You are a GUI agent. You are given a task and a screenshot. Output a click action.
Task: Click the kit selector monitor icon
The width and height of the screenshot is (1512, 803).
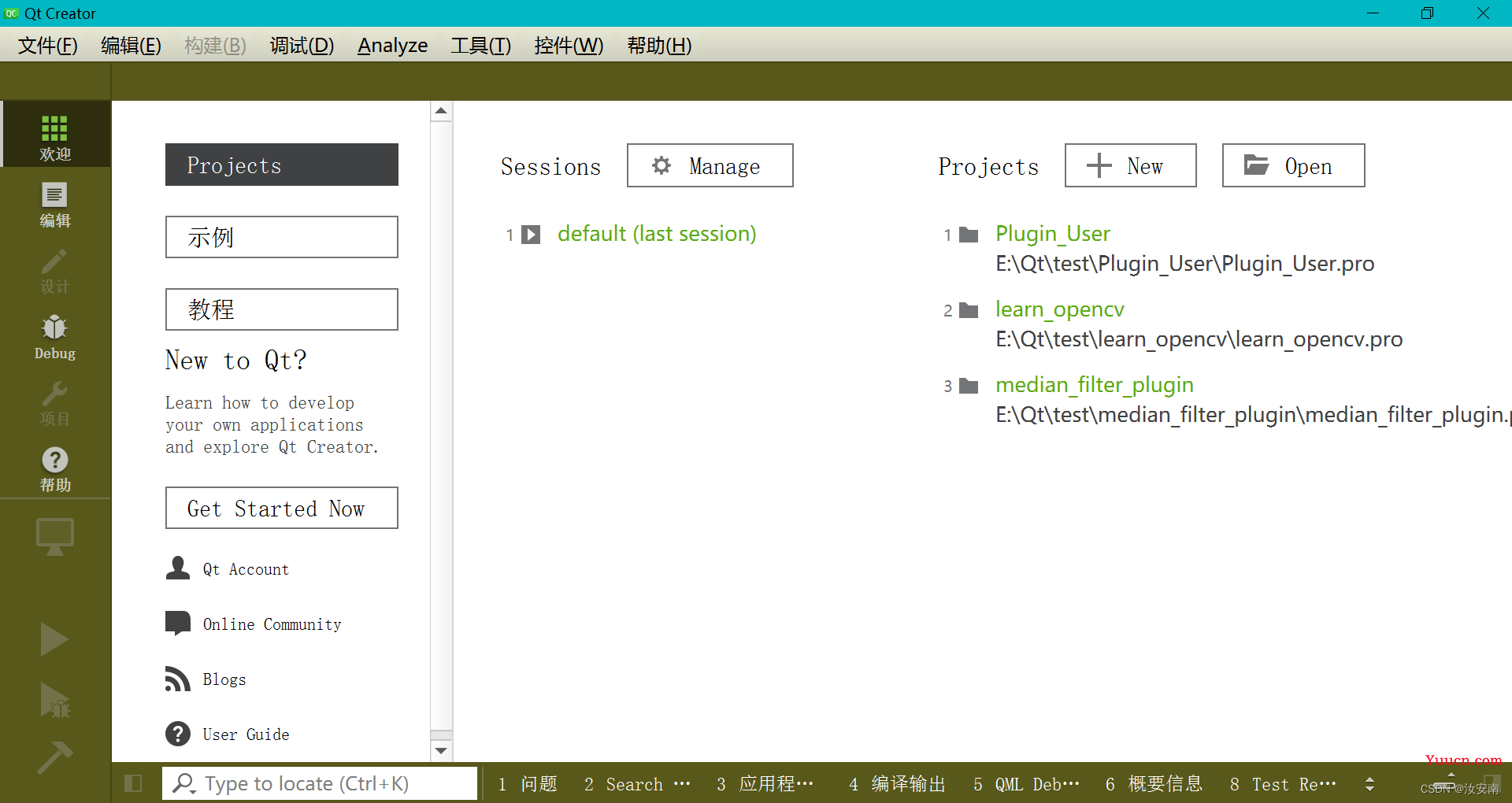[55, 537]
